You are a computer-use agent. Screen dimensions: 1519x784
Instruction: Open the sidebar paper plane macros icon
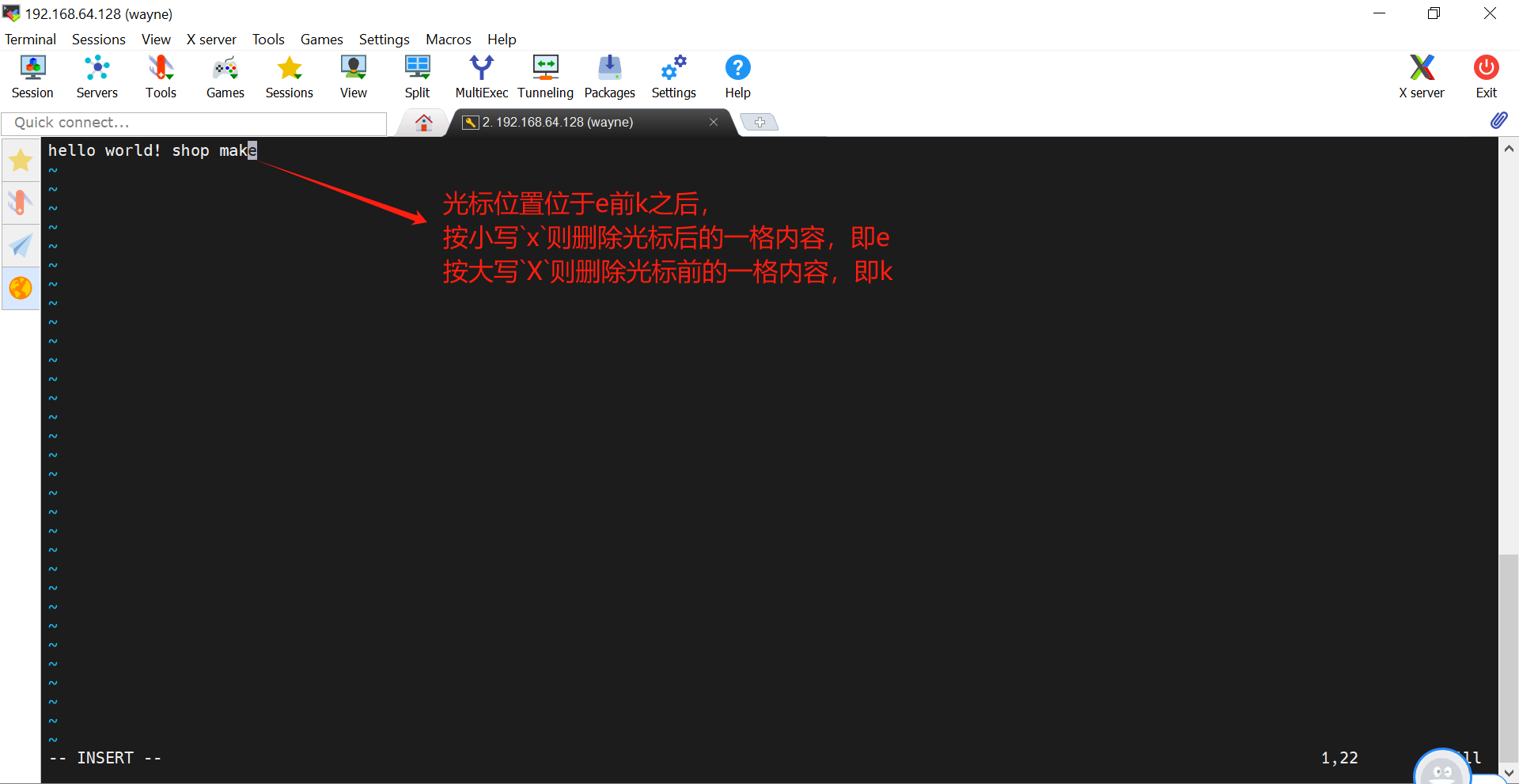21,245
